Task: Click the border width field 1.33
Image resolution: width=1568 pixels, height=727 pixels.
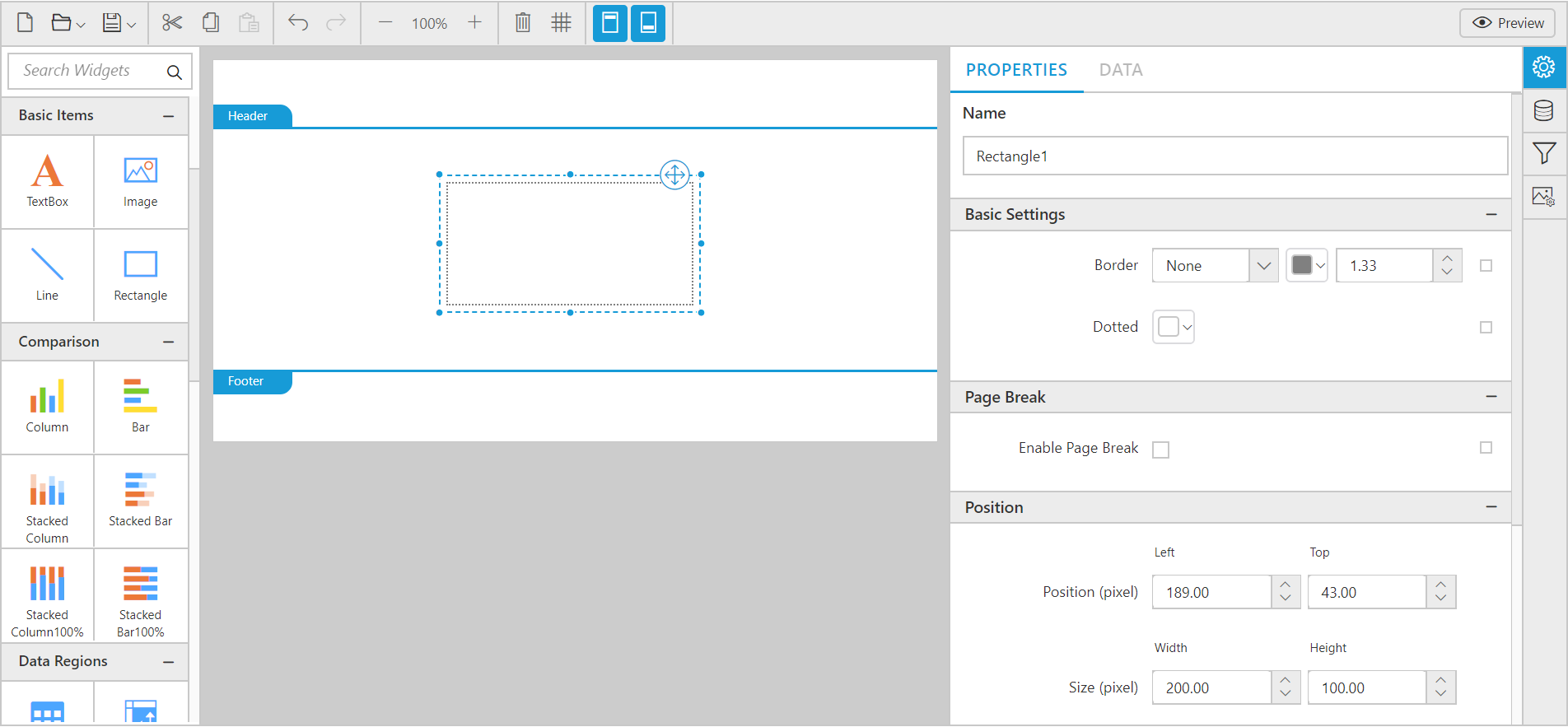Action: (1384, 265)
